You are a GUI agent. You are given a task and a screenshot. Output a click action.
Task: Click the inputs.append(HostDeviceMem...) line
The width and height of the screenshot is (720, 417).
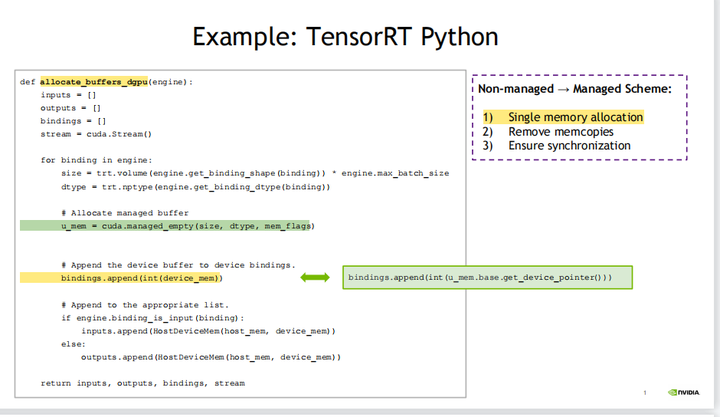208,331
